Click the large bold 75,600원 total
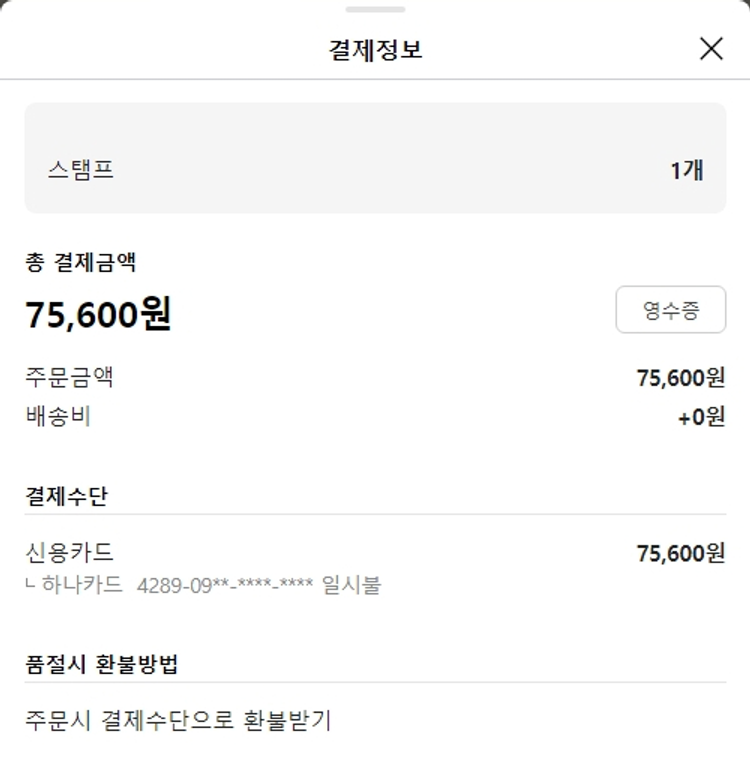The width and height of the screenshot is (750, 776). pyautogui.click(x=98, y=315)
